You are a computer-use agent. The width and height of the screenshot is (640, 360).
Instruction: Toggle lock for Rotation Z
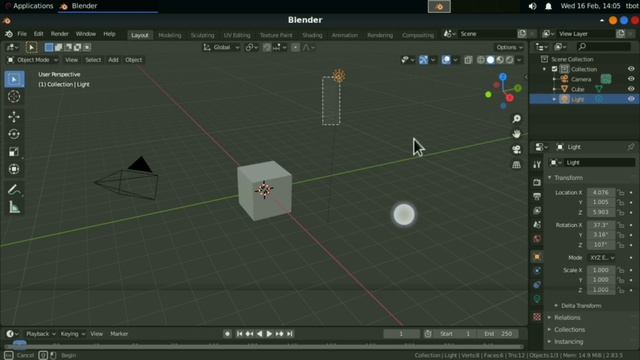pos(620,245)
